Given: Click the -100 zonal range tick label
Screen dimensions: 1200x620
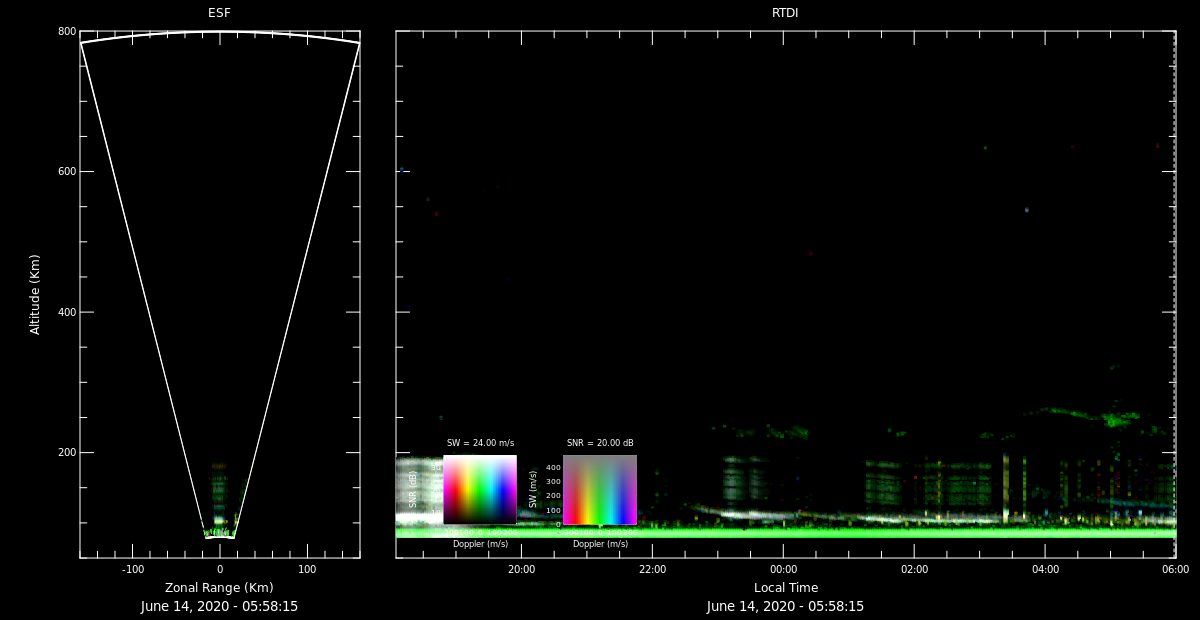Looking at the screenshot, I should [x=132, y=569].
